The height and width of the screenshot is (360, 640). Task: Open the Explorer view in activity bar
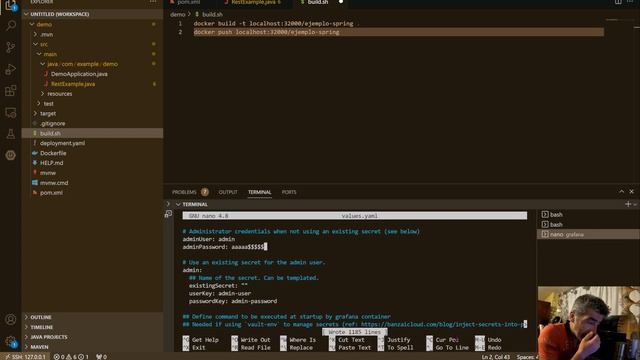tap(10, 5)
